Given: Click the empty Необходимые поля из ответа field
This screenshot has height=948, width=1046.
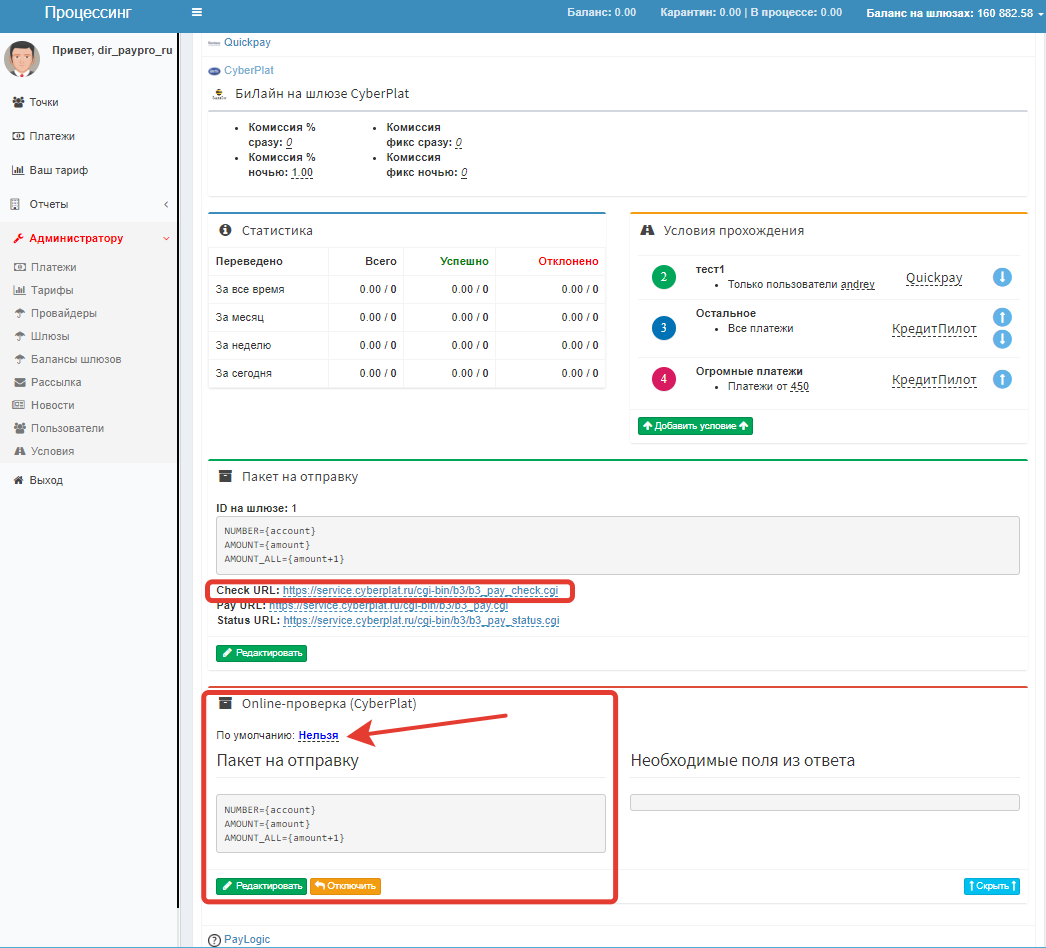Looking at the screenshot, I should pos(824,802).
